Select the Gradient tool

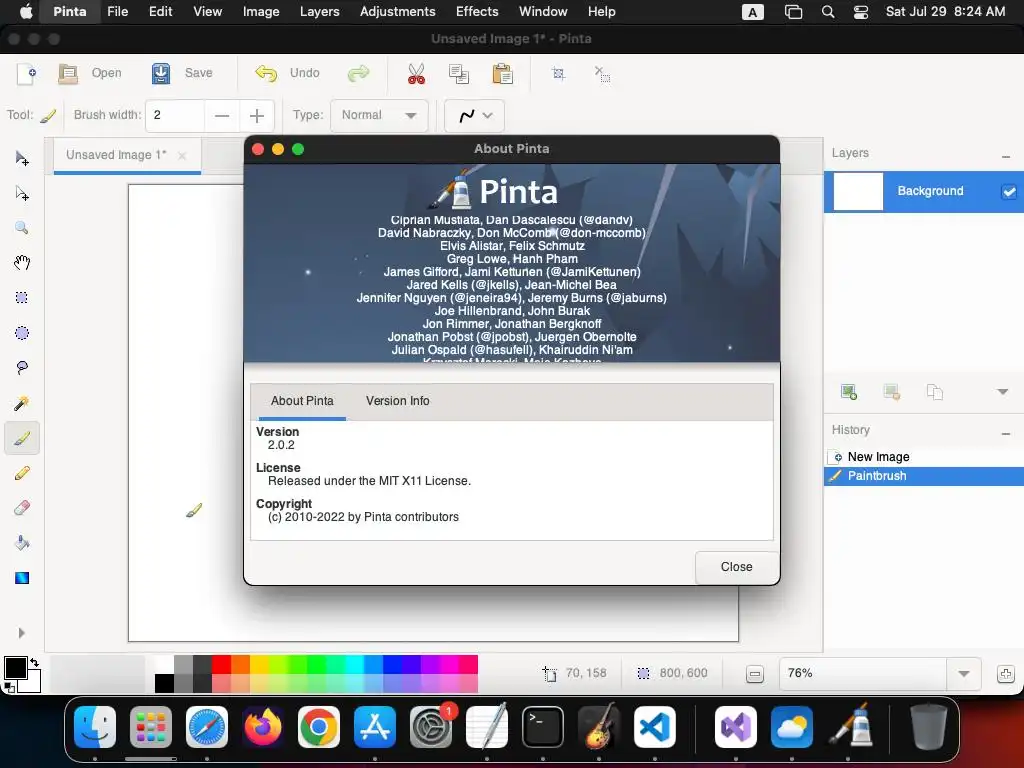click(22, 578)
